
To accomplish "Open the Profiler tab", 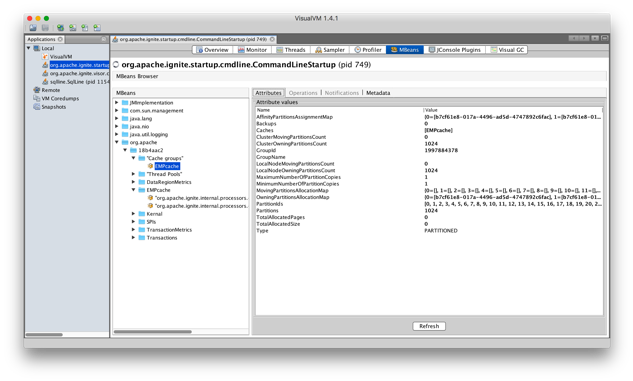I will pos(368,50).
